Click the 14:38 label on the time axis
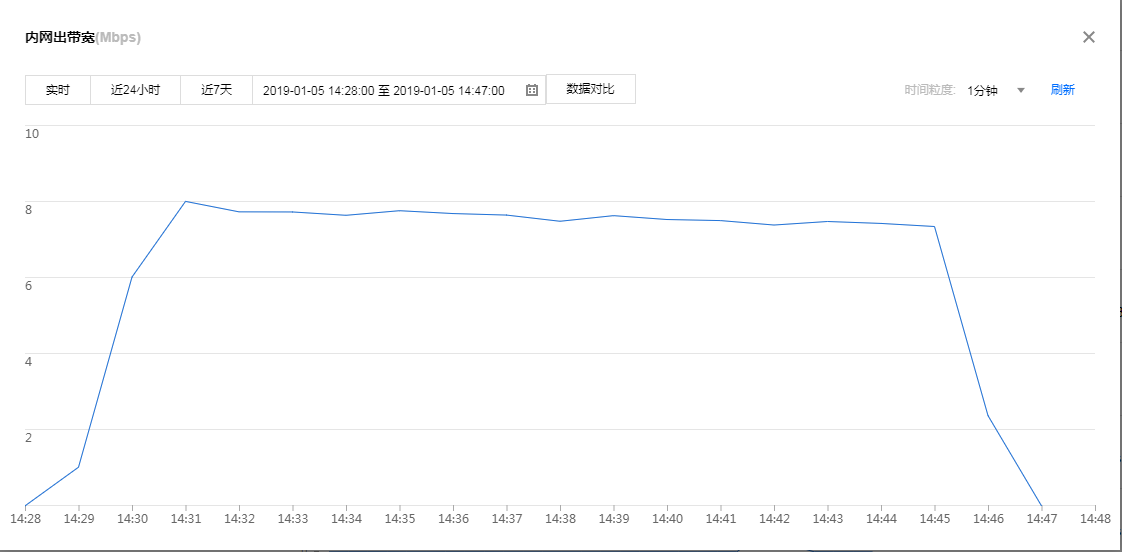 560,519
